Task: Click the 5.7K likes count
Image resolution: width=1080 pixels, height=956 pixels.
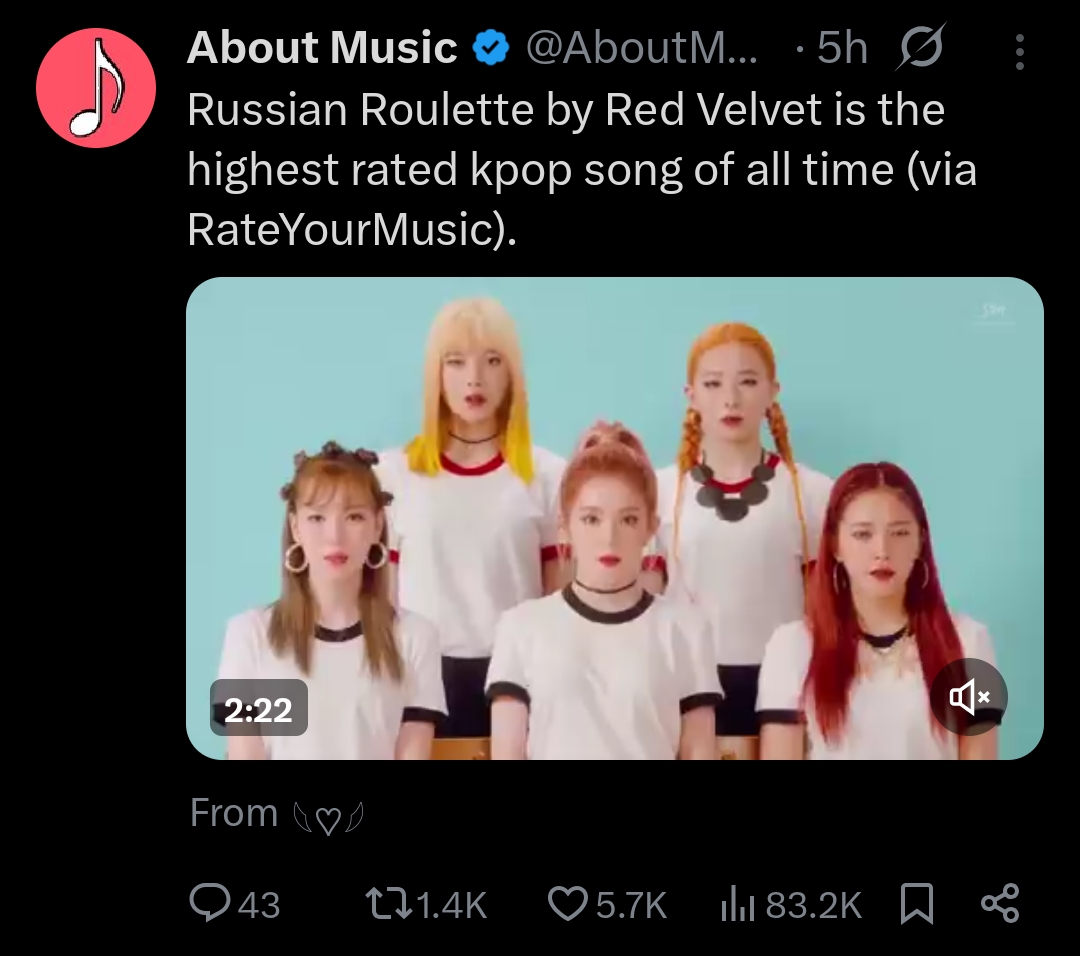Action: (631, 905)
